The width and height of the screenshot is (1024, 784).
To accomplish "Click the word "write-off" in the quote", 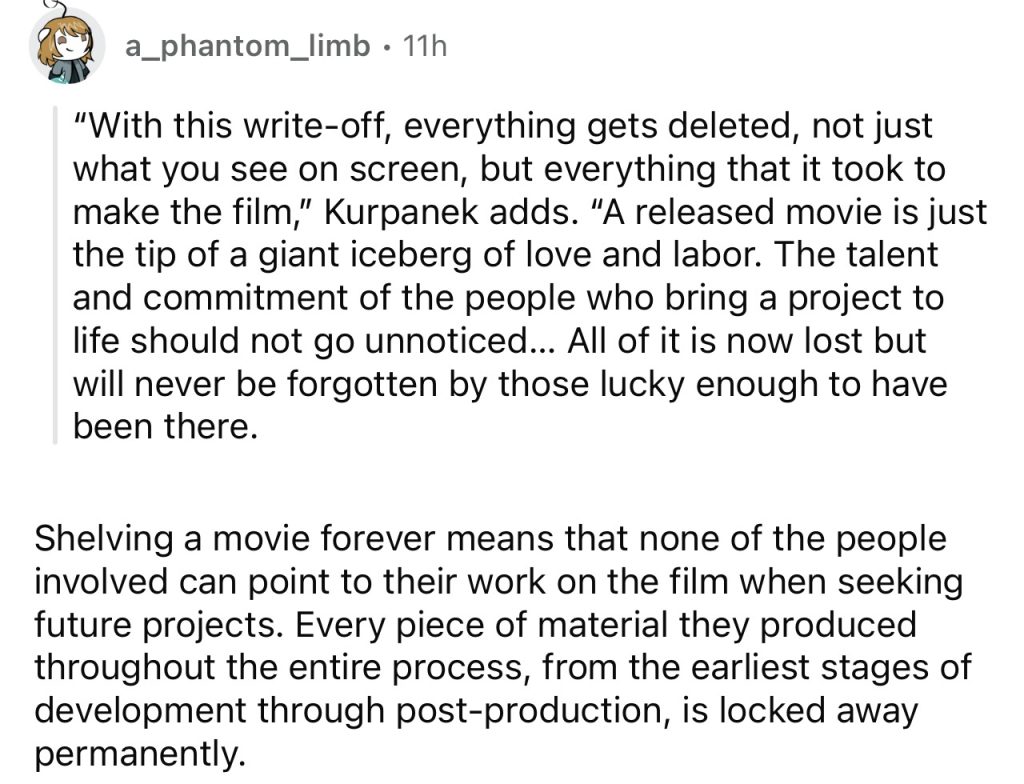I will [315, 127].
